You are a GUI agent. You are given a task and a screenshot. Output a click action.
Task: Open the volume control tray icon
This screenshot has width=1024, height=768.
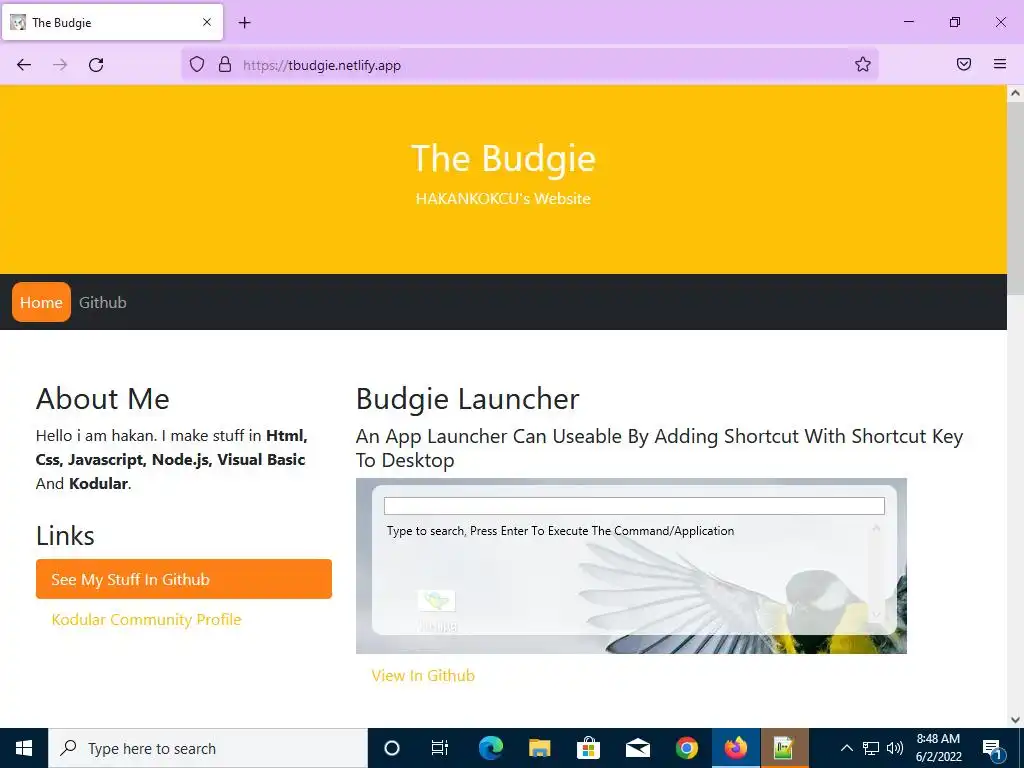click(x=895, y=748)
